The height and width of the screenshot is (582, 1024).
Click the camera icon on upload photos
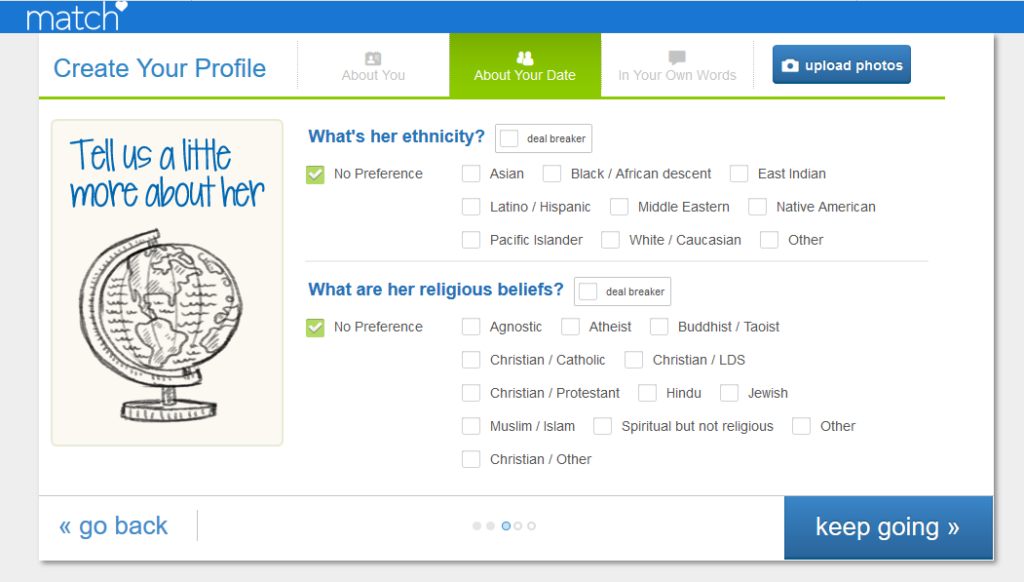790,63
